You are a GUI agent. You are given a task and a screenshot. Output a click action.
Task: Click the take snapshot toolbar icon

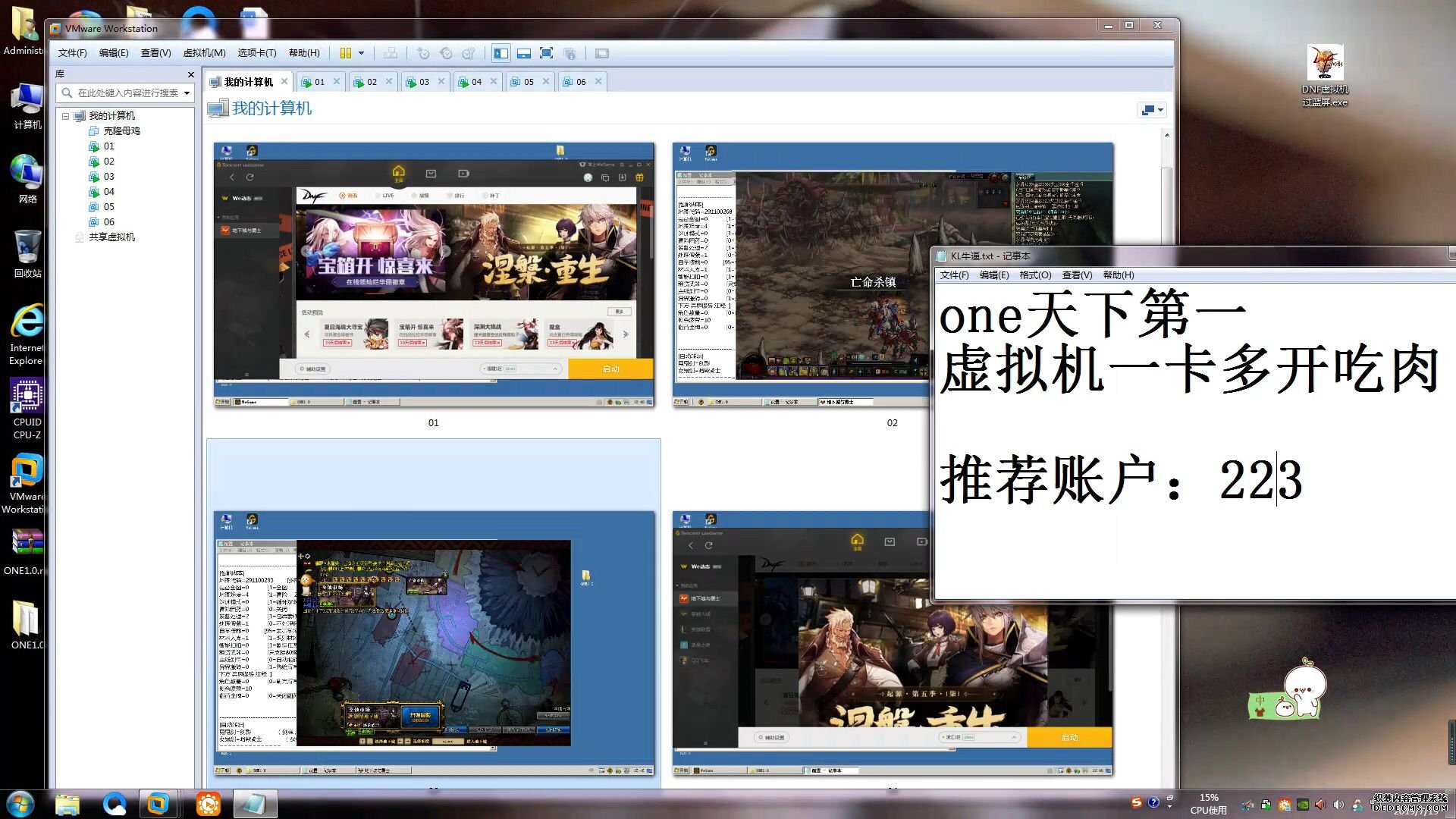click(423, 53)
